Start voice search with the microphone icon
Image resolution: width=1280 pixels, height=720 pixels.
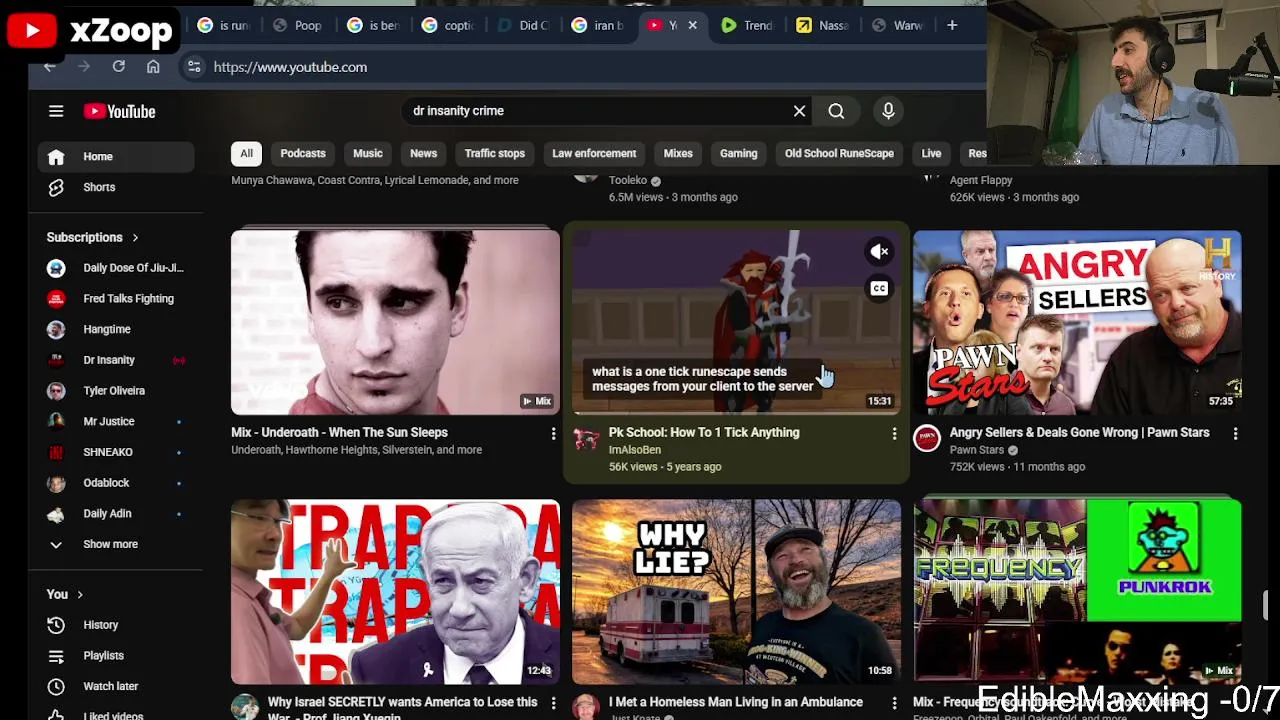[888, 111]
